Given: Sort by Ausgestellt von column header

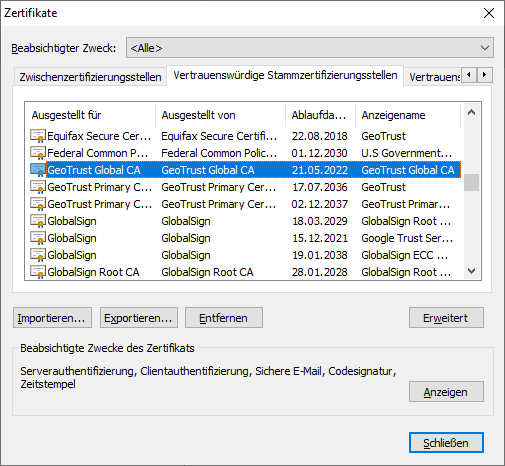Looking at the screenshot, I should [220, 115].
